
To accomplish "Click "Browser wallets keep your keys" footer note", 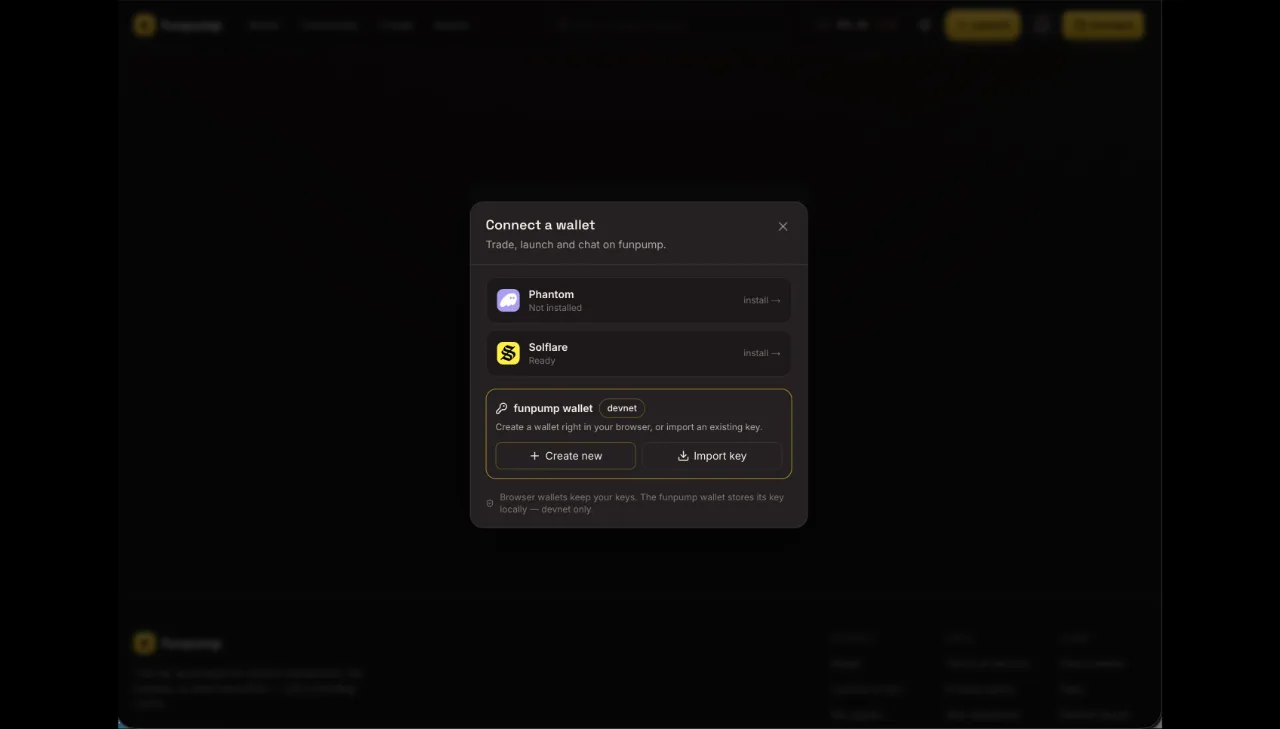I will pyautogui.click(x=642, y=503).
